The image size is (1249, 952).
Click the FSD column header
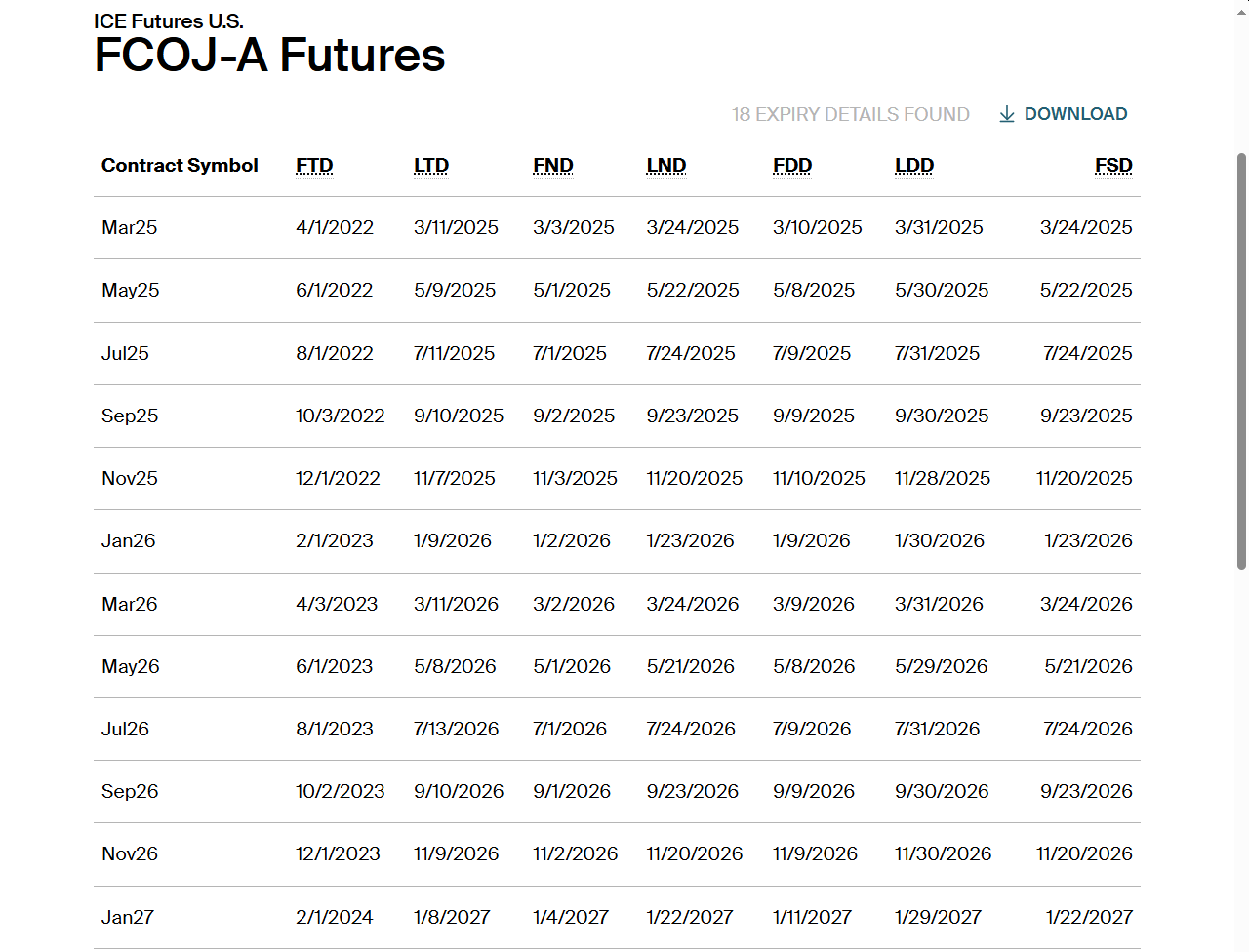pos(1113,166)
